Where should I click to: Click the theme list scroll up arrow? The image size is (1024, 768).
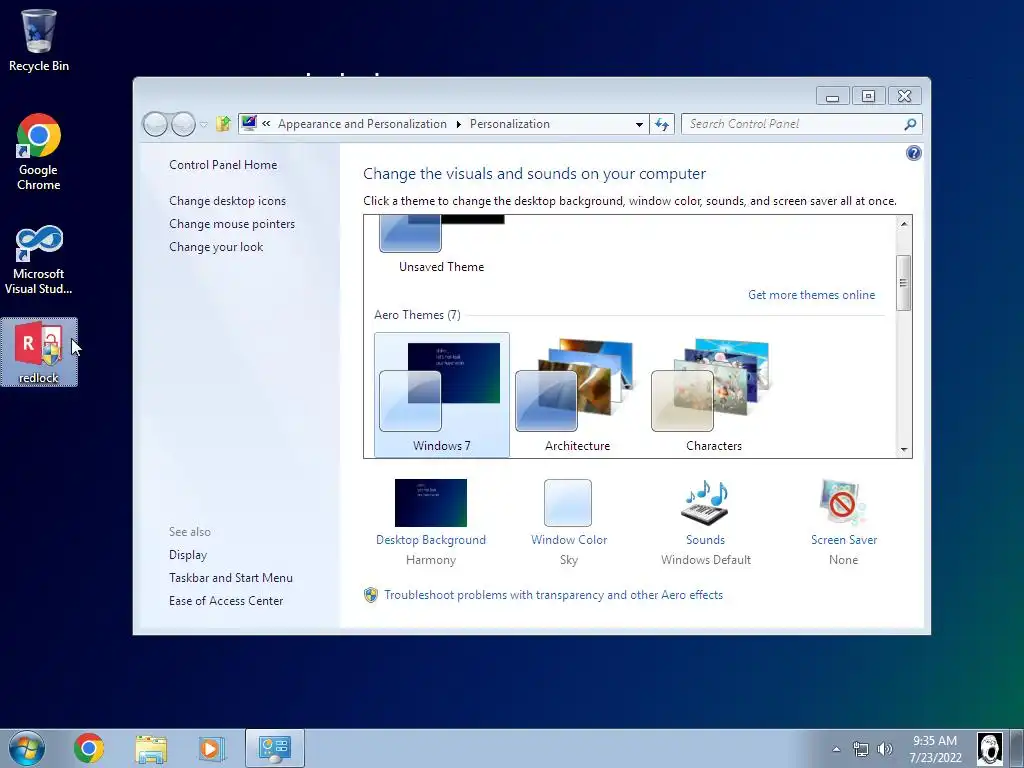[904, 223]
